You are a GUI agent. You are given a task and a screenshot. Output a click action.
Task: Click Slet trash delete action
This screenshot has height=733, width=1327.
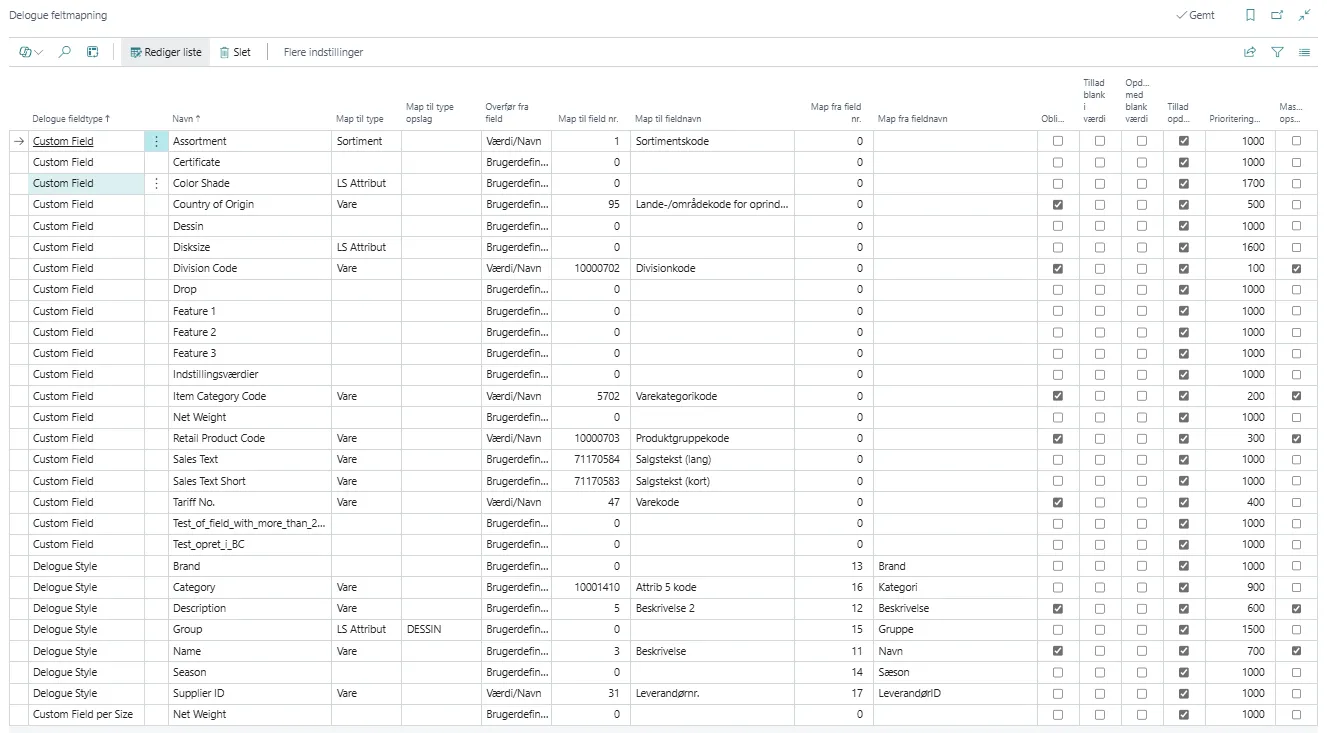tap(235, 52)
